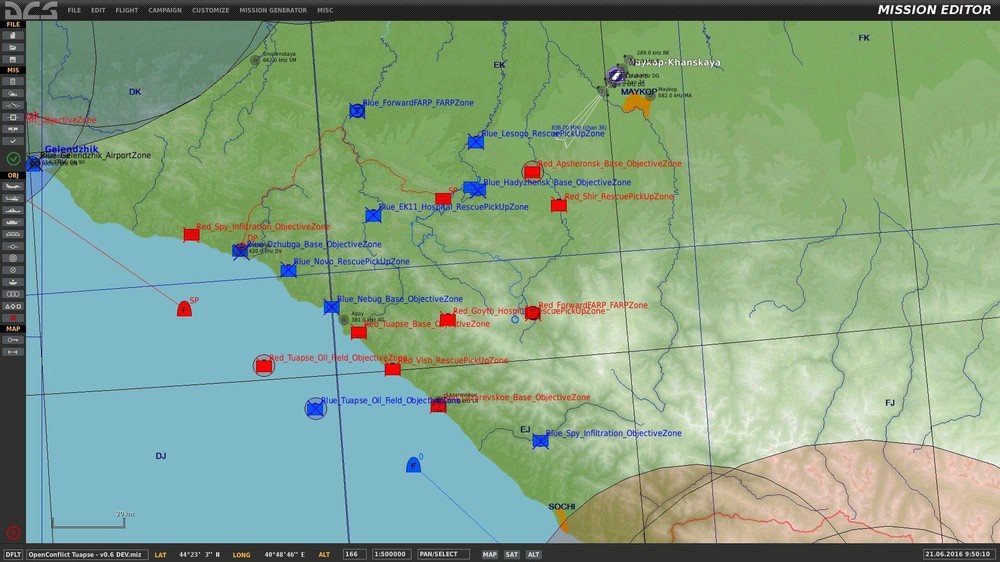The width and height of the screenshot is (1000, 562).
Task: Select the Red_Vish rescue pickup marker icon
Action: pyautogui.click(x=393, y=369)
